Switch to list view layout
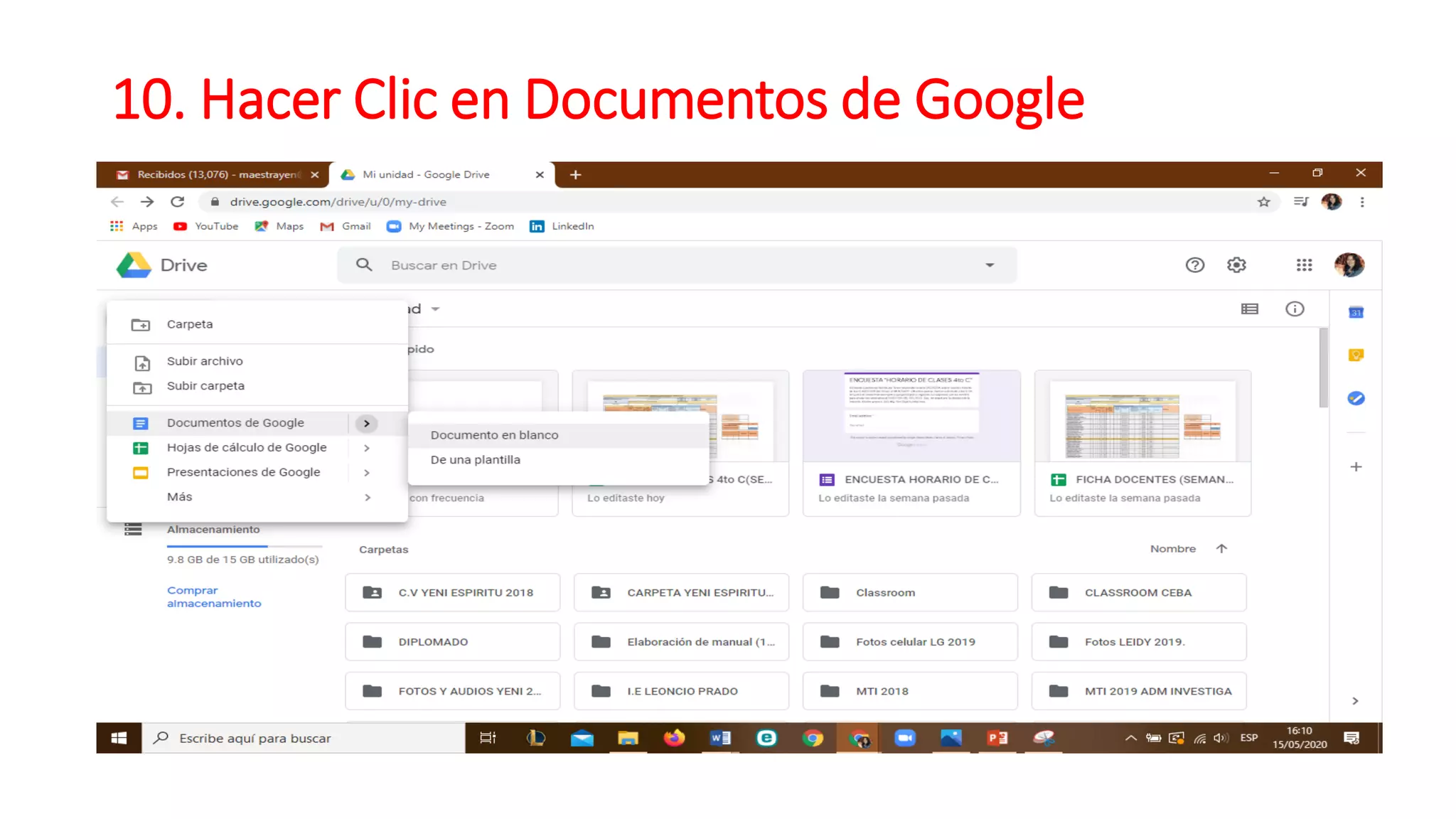Viewport: 1456px width, 819px height. point(1249,309)
